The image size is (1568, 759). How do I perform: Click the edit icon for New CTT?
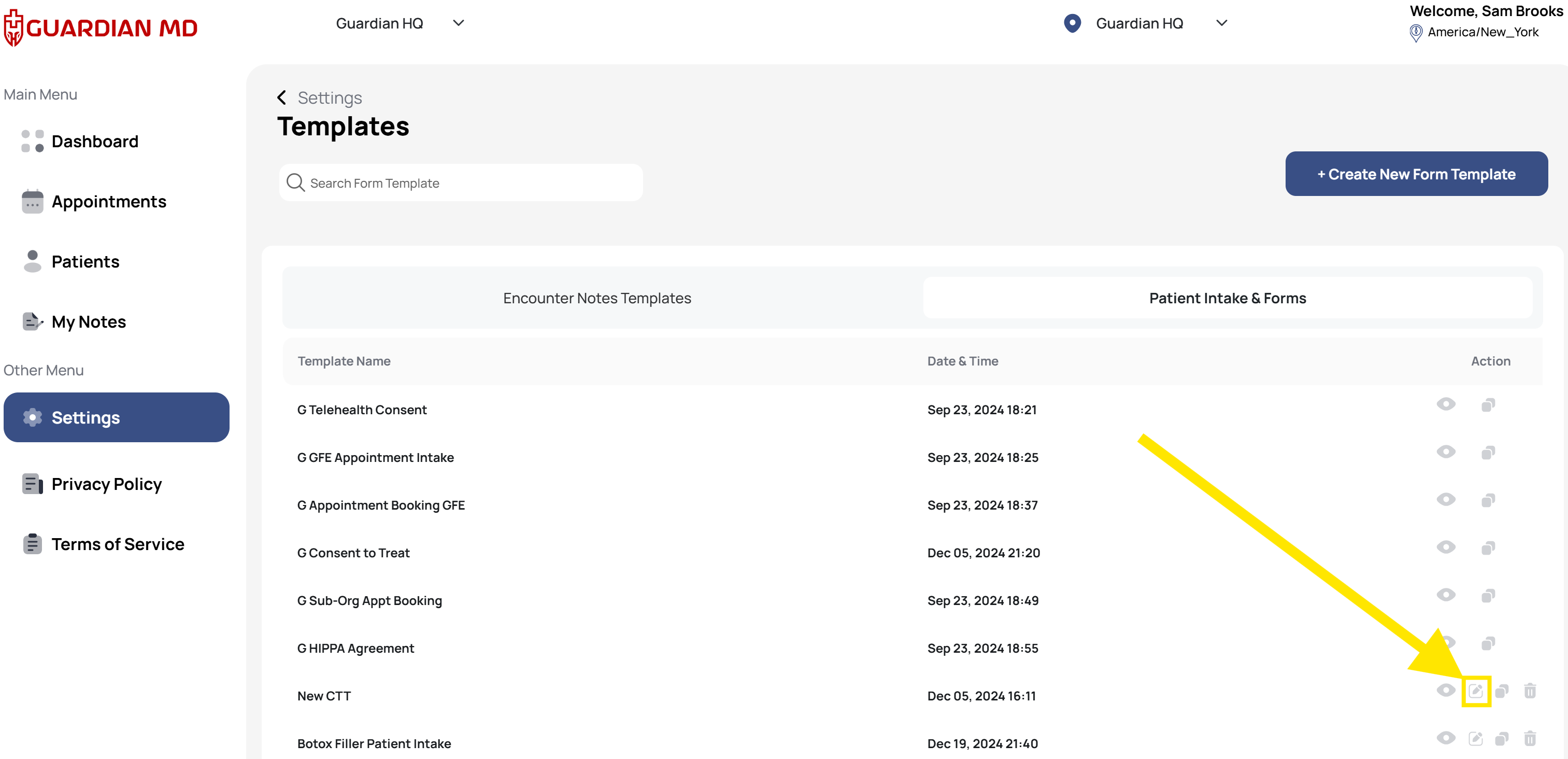pyautogui.click(x=1475, y=691)
